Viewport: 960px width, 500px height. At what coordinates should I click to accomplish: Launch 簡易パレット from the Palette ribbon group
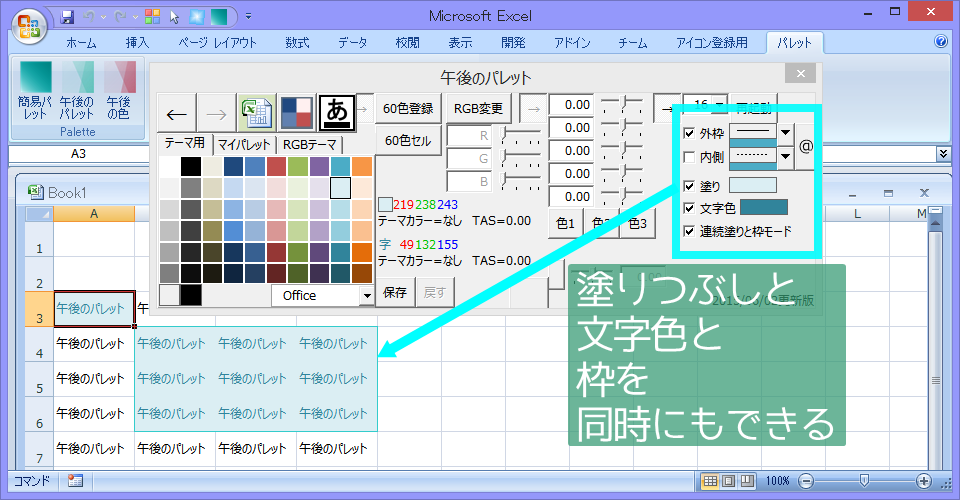click(35, 91)
